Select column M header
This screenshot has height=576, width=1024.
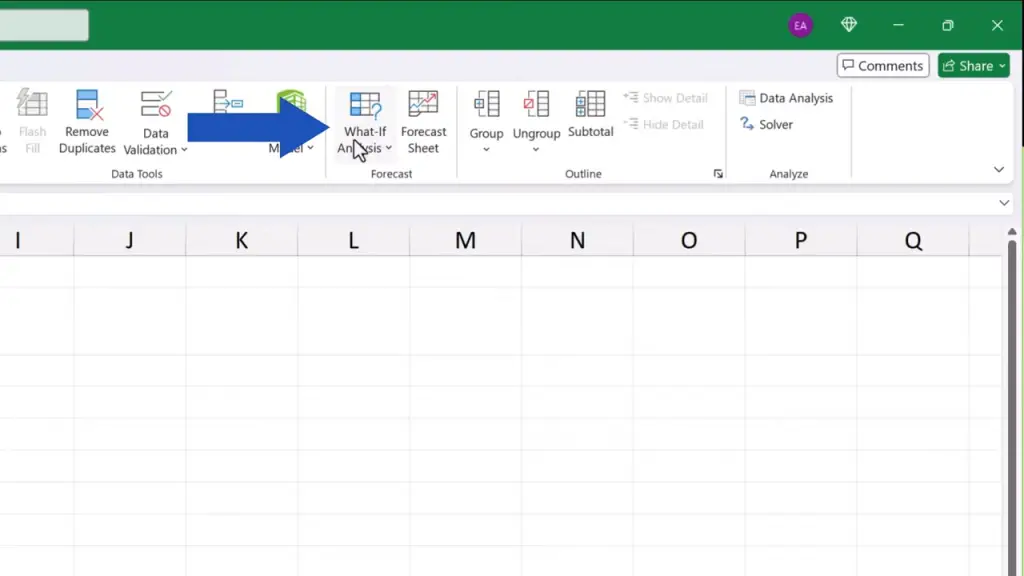point(465,240)
